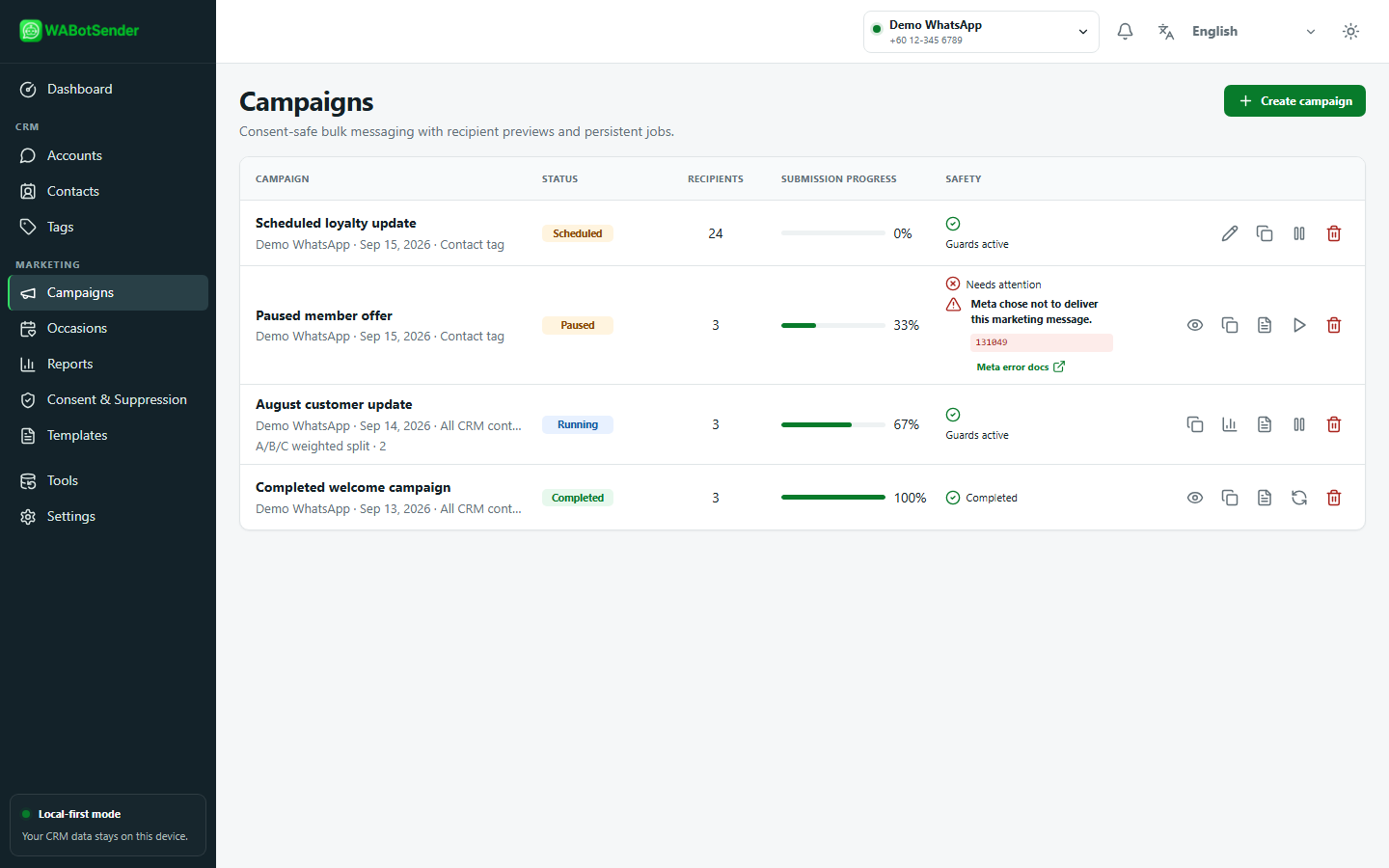1389x868 pixels.
Task: Open Consent & Suppression page
Action: pos(108,399)
